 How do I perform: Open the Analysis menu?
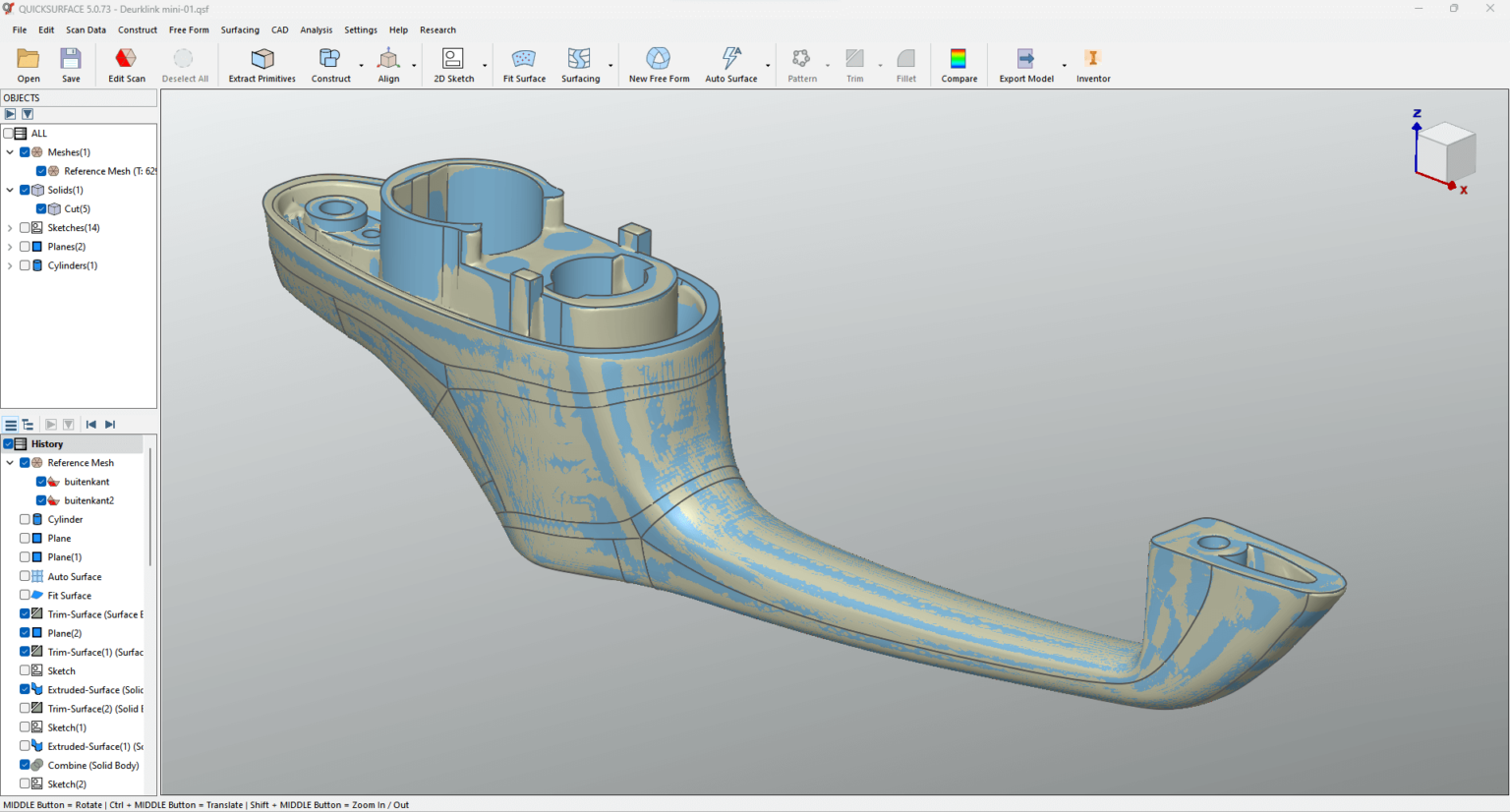click(x=316, y=29)
